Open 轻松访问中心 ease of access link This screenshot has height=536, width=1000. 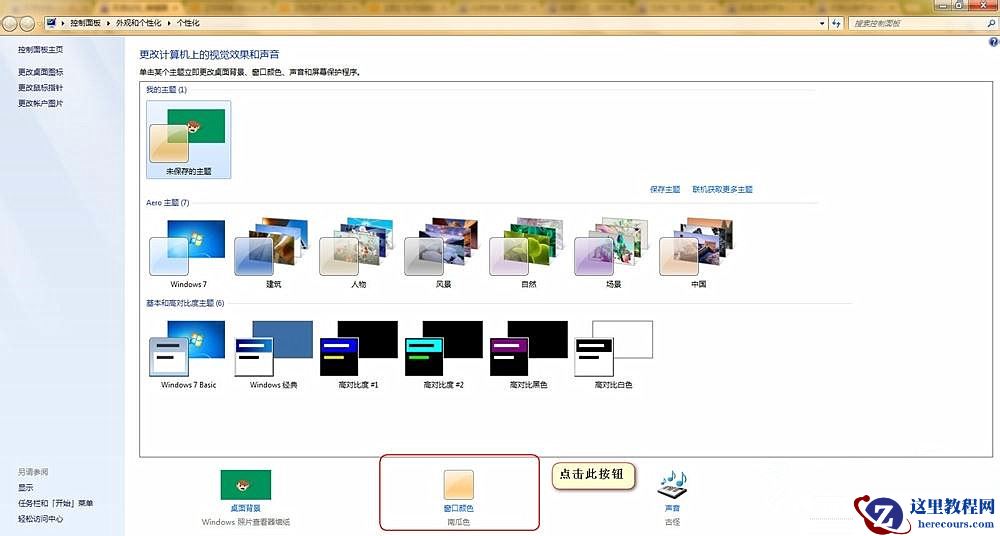(40, 519)
